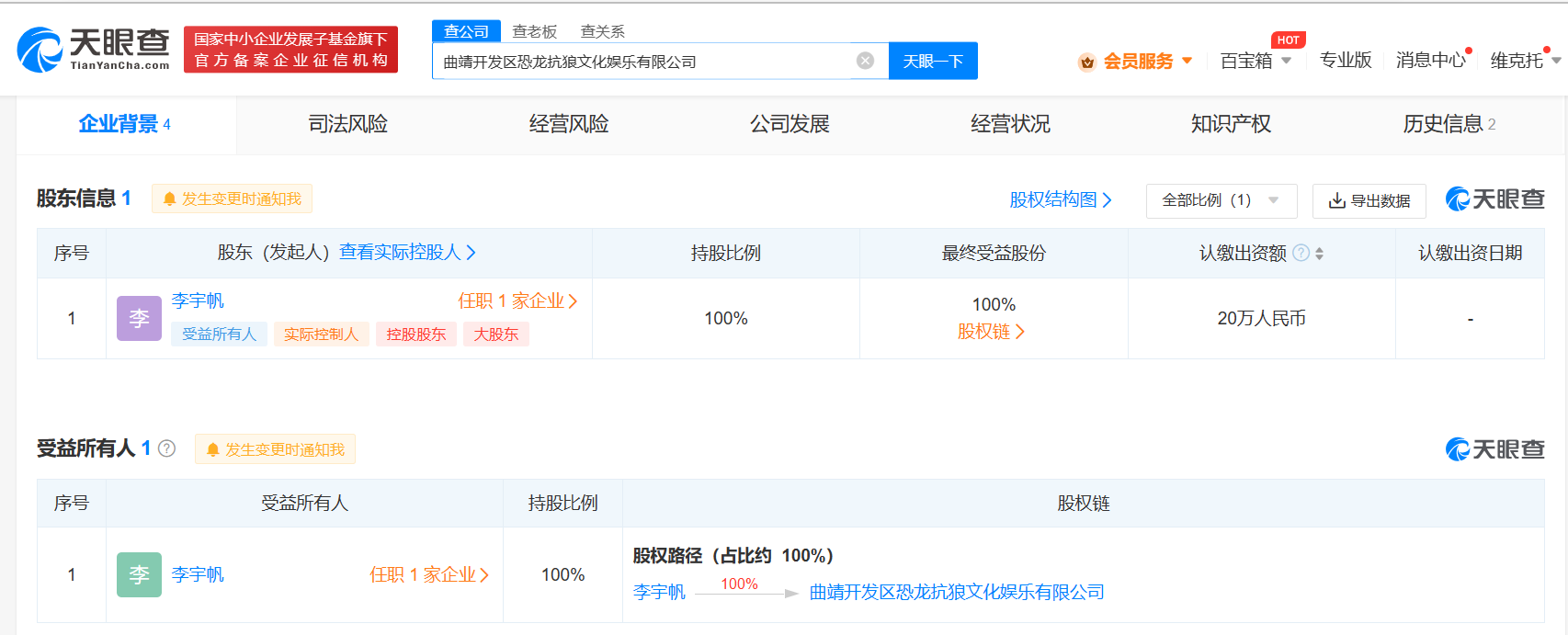This screenshot has height=635, width=1568.
Task: Switch to the 司法风险 tab
Action: (x=347, y=124)
